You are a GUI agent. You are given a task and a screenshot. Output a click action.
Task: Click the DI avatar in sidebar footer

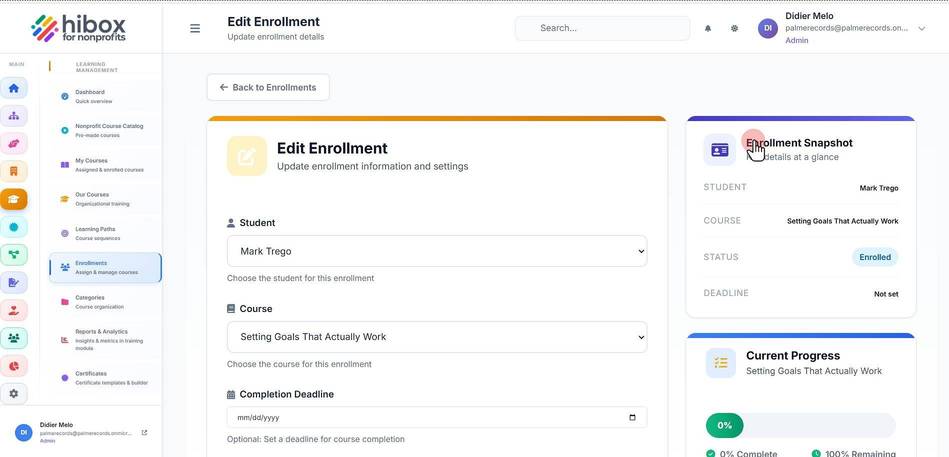23,432
